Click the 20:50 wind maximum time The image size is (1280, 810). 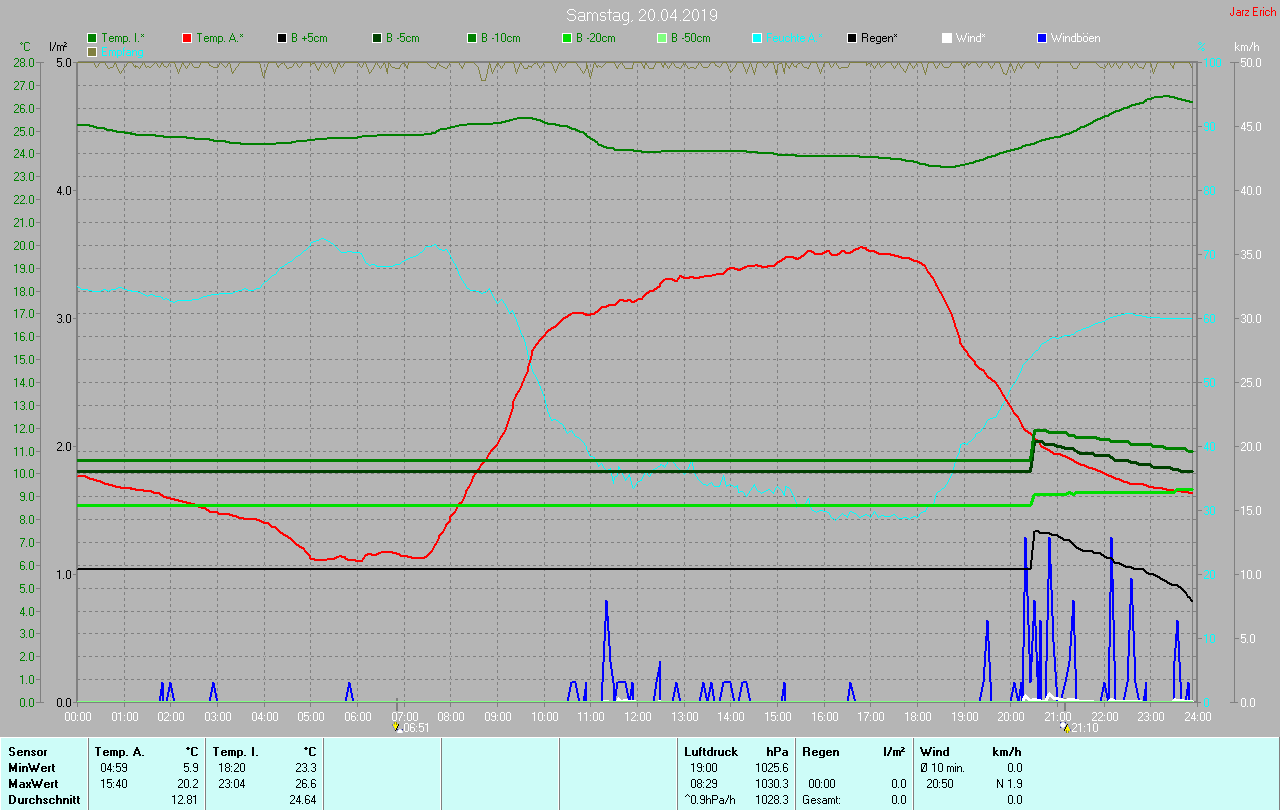pos(940,784)
